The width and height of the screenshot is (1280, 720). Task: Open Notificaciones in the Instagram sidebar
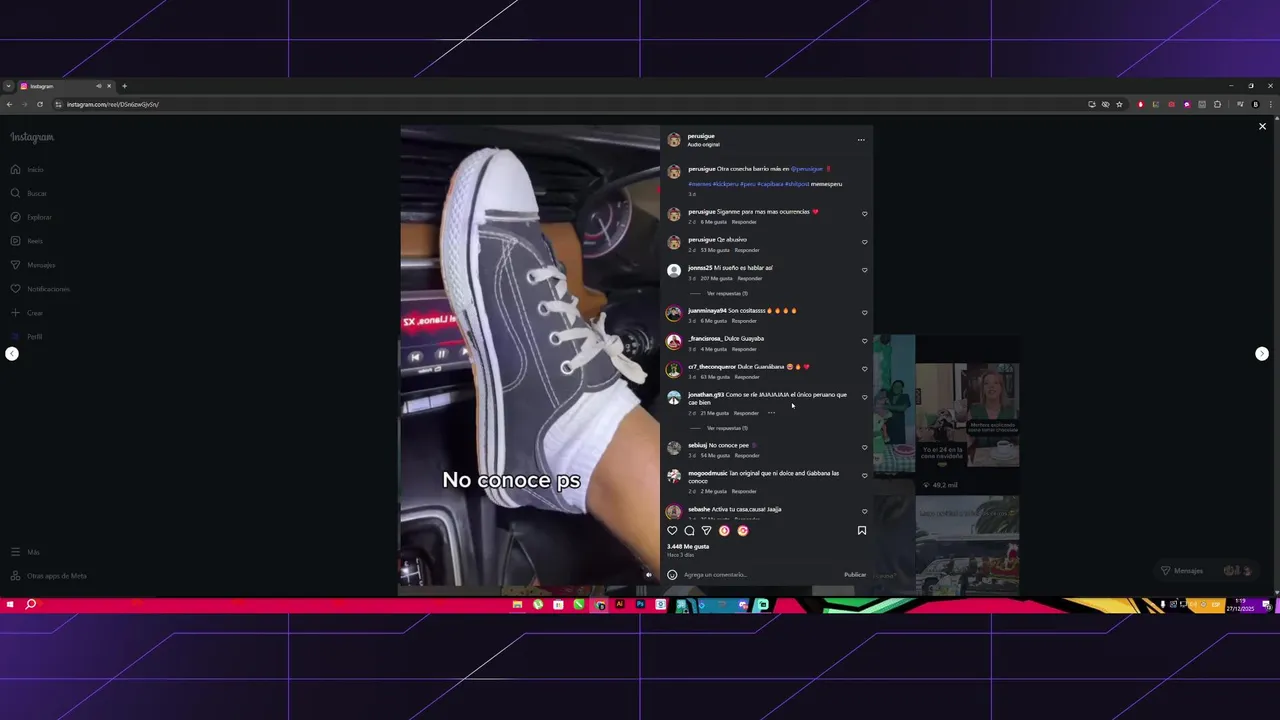40,289
